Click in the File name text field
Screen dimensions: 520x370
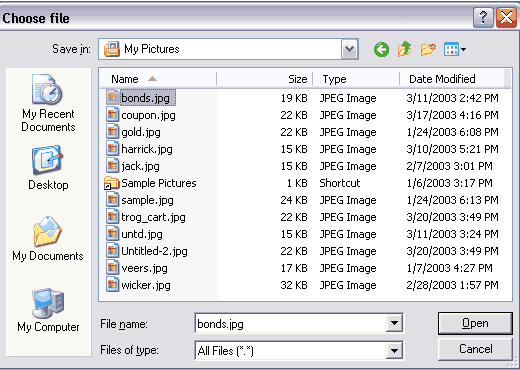pyautogui.click(x=290, y=323)
